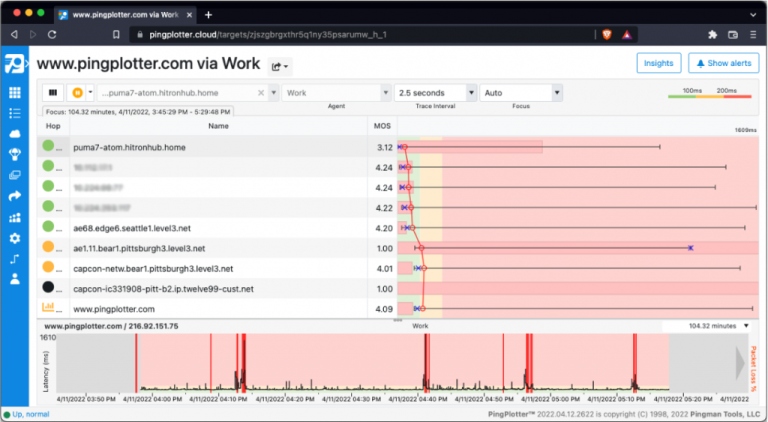Open the settings gear in left sidebar
768x422 pixels.
click(15, 238)
